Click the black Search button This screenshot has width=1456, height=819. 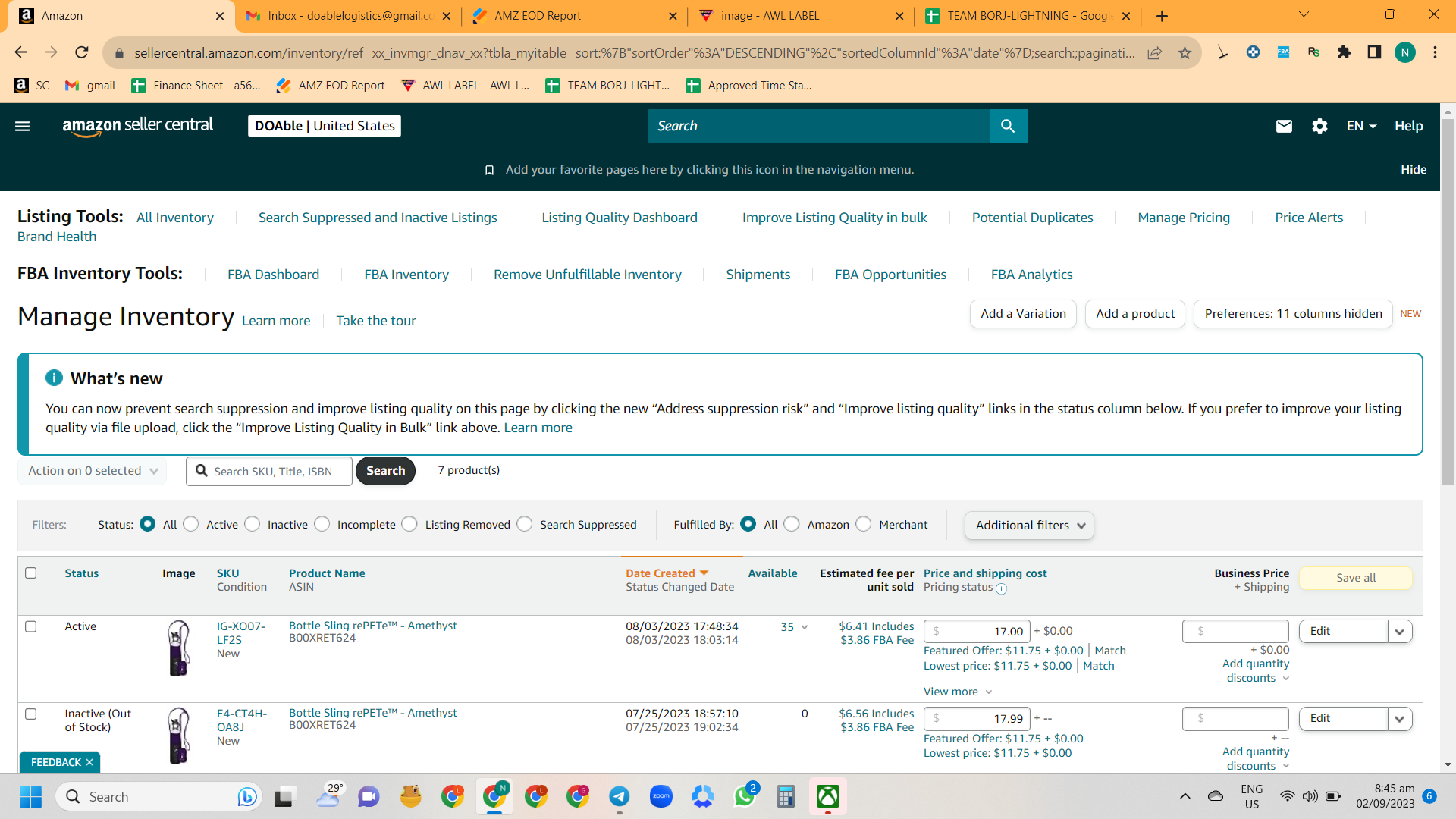click(385, 471)
